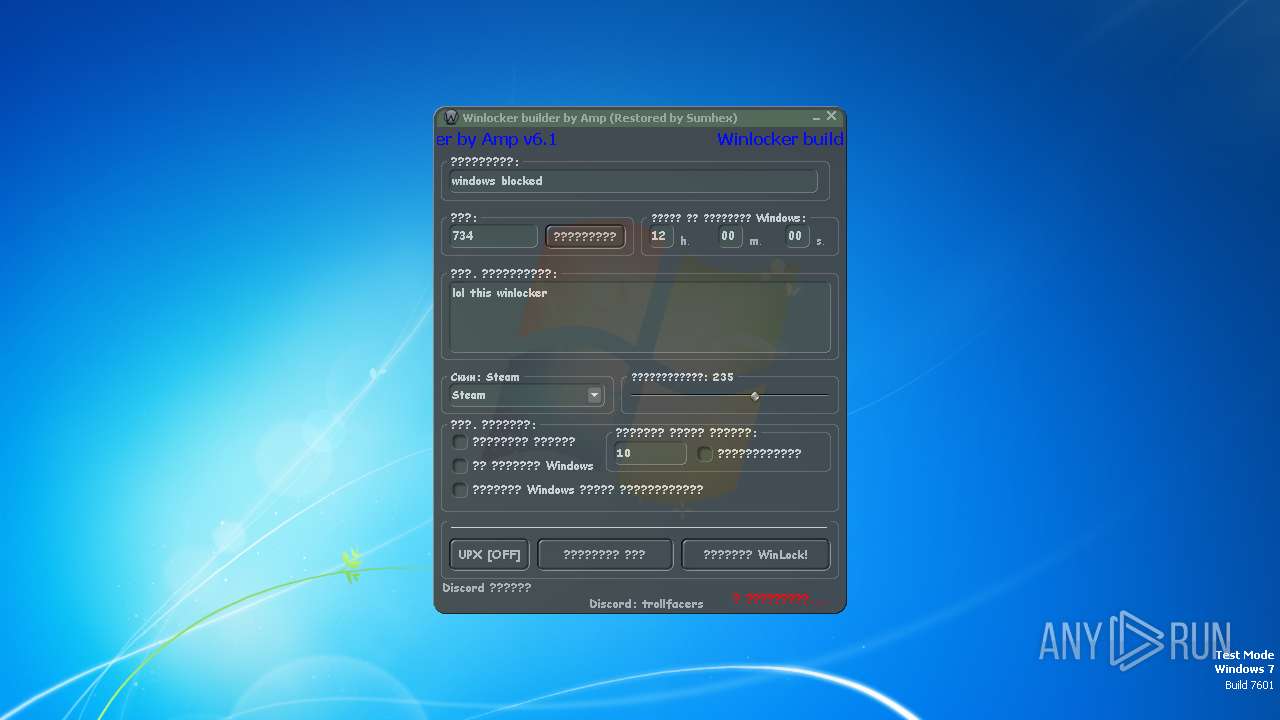This screenshot has height=720, width=1280.
Task: Click the 'Discord: trollfacers' text
Action: [646, 604]
